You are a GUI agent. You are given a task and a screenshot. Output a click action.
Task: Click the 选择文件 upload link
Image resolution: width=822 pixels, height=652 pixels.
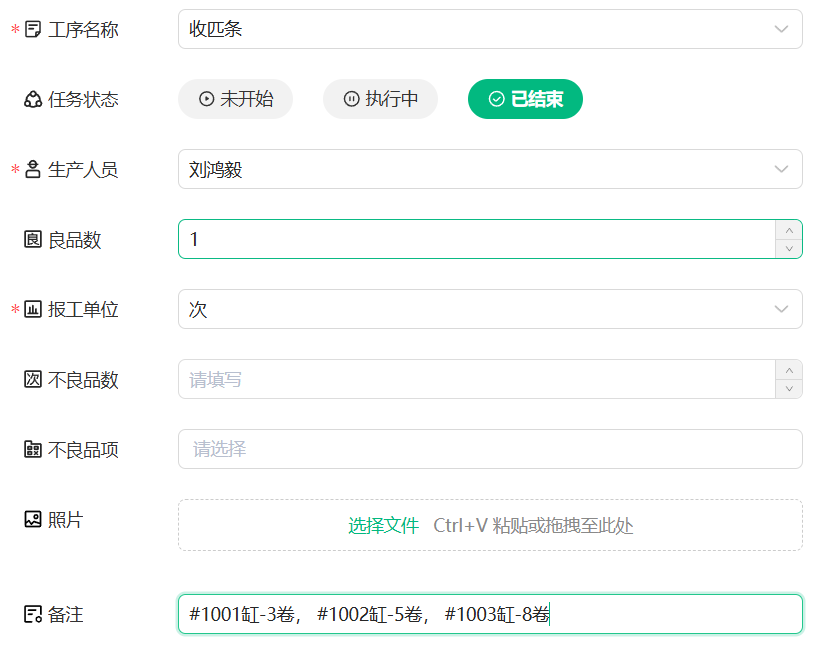click(x=383, y=526)
